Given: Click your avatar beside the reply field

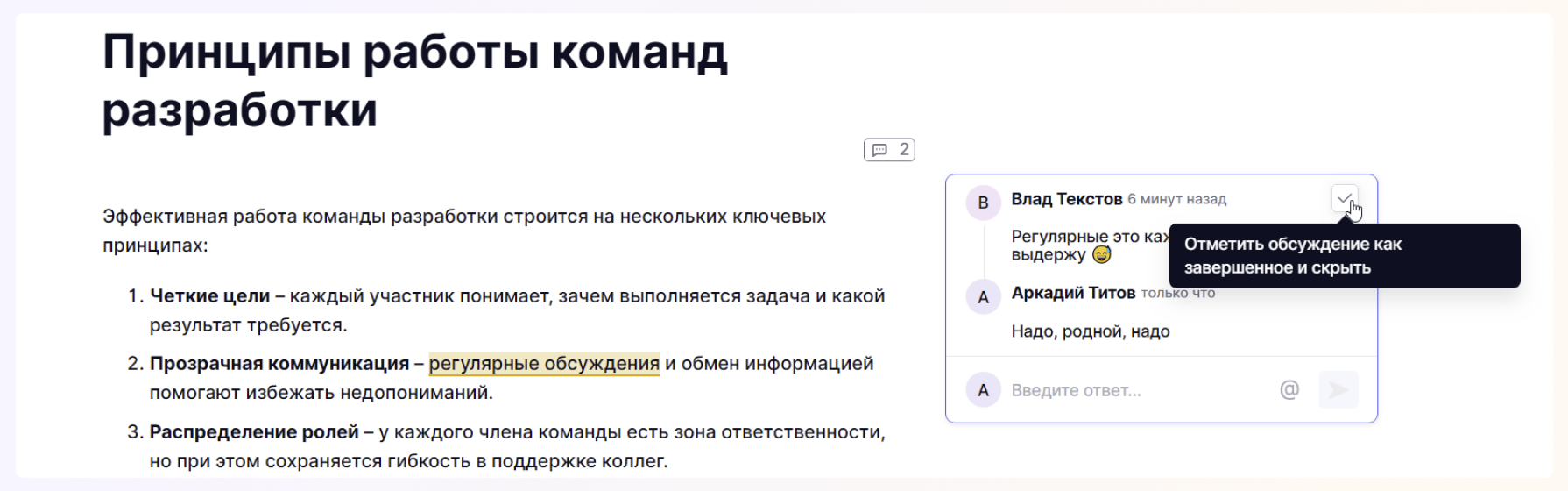Looking at the screenshot, I should [x=983, y=390].
